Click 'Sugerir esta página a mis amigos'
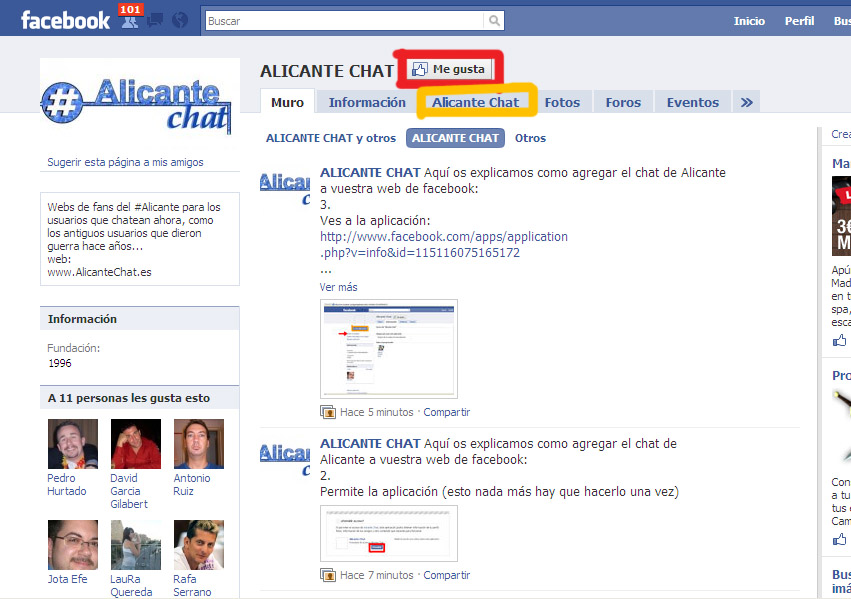The width and height of the screenshot is (851, 599). [125, 162]
